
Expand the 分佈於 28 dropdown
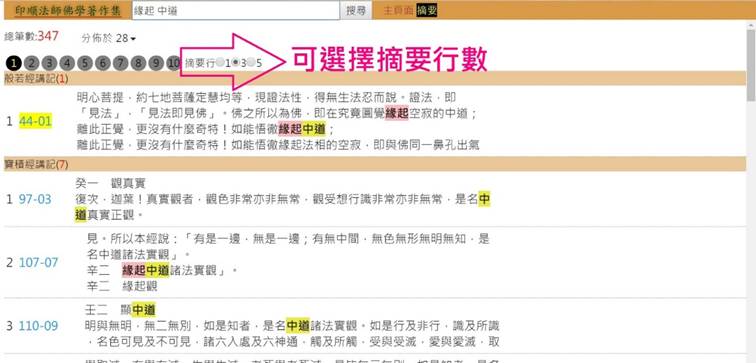point(126,38)
